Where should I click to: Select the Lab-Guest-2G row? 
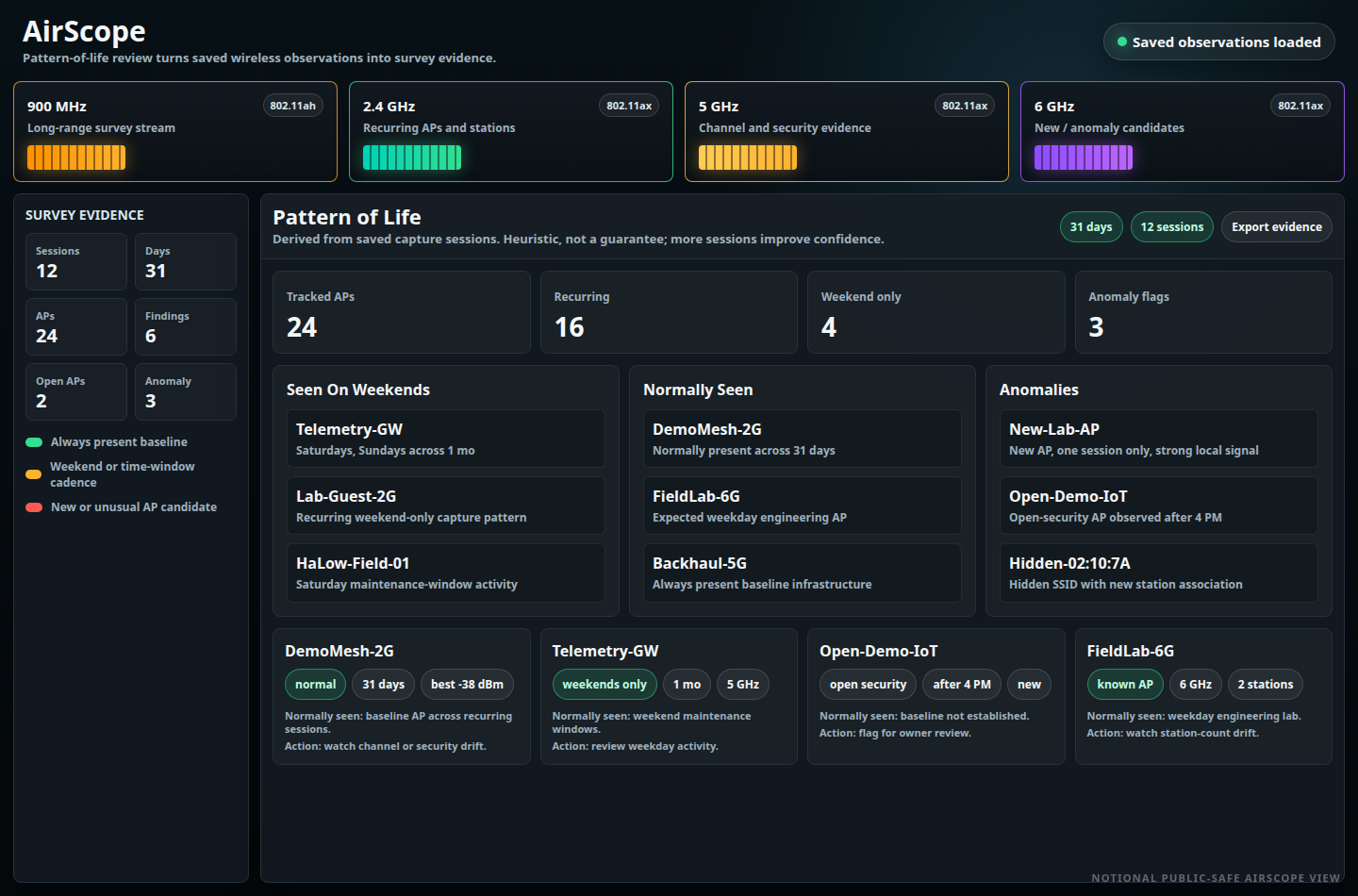446,506
